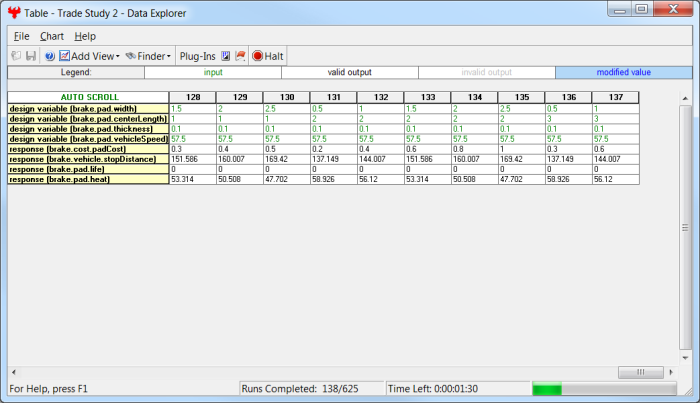This screenshot has width=700, height=403.
Task: Expand the Finder dropdown arrow
Action: (x=168, y=56)
